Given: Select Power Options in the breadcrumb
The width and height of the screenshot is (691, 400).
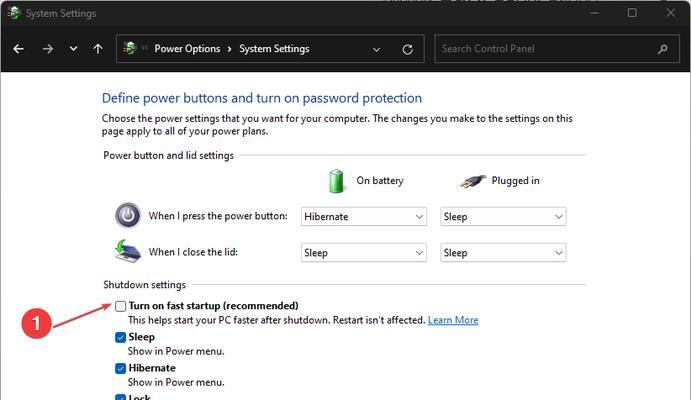Looking at the screenshot, I should [x=187, y=49].
